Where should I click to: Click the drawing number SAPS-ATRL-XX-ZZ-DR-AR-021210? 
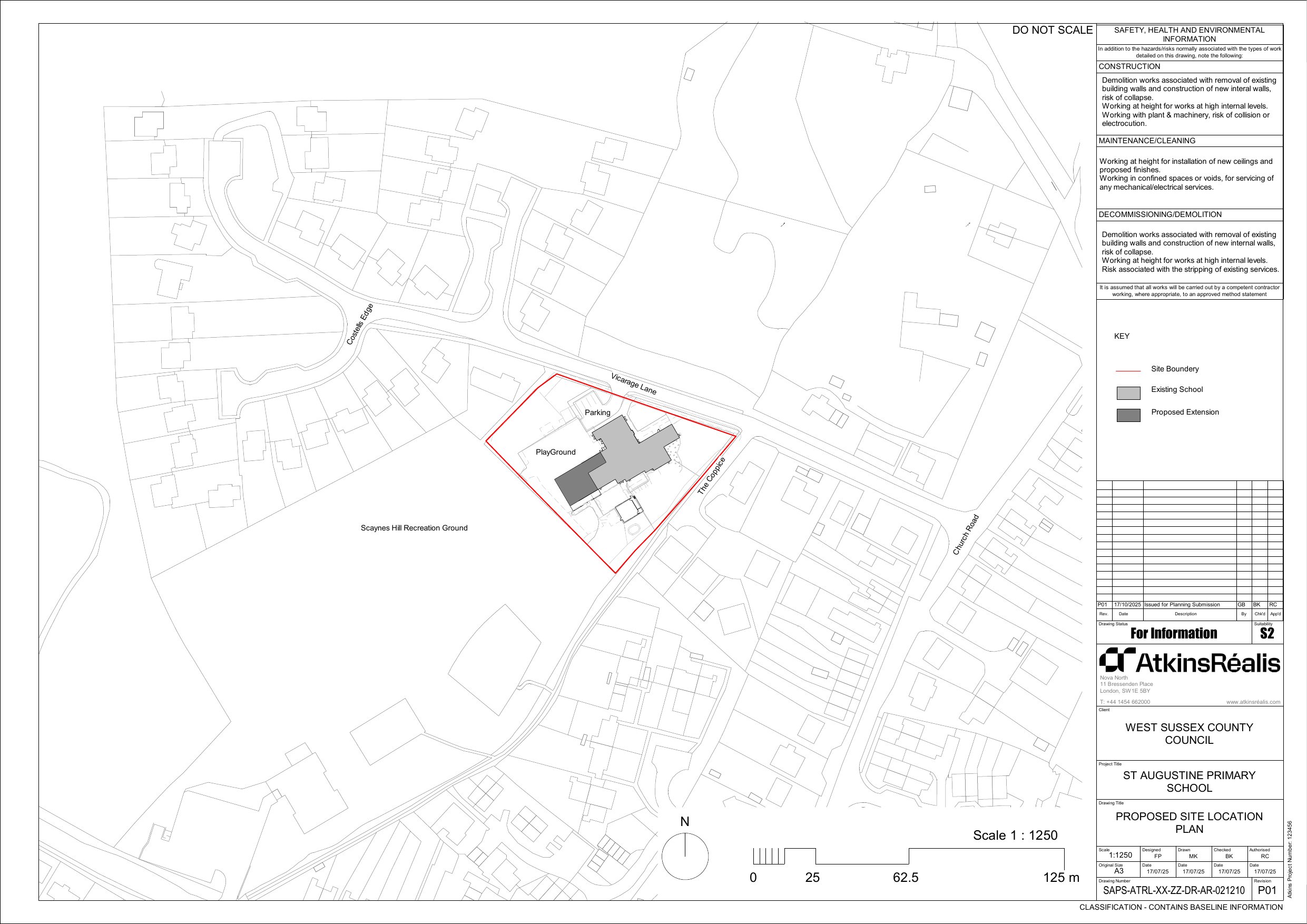(x=1174, y=890)
